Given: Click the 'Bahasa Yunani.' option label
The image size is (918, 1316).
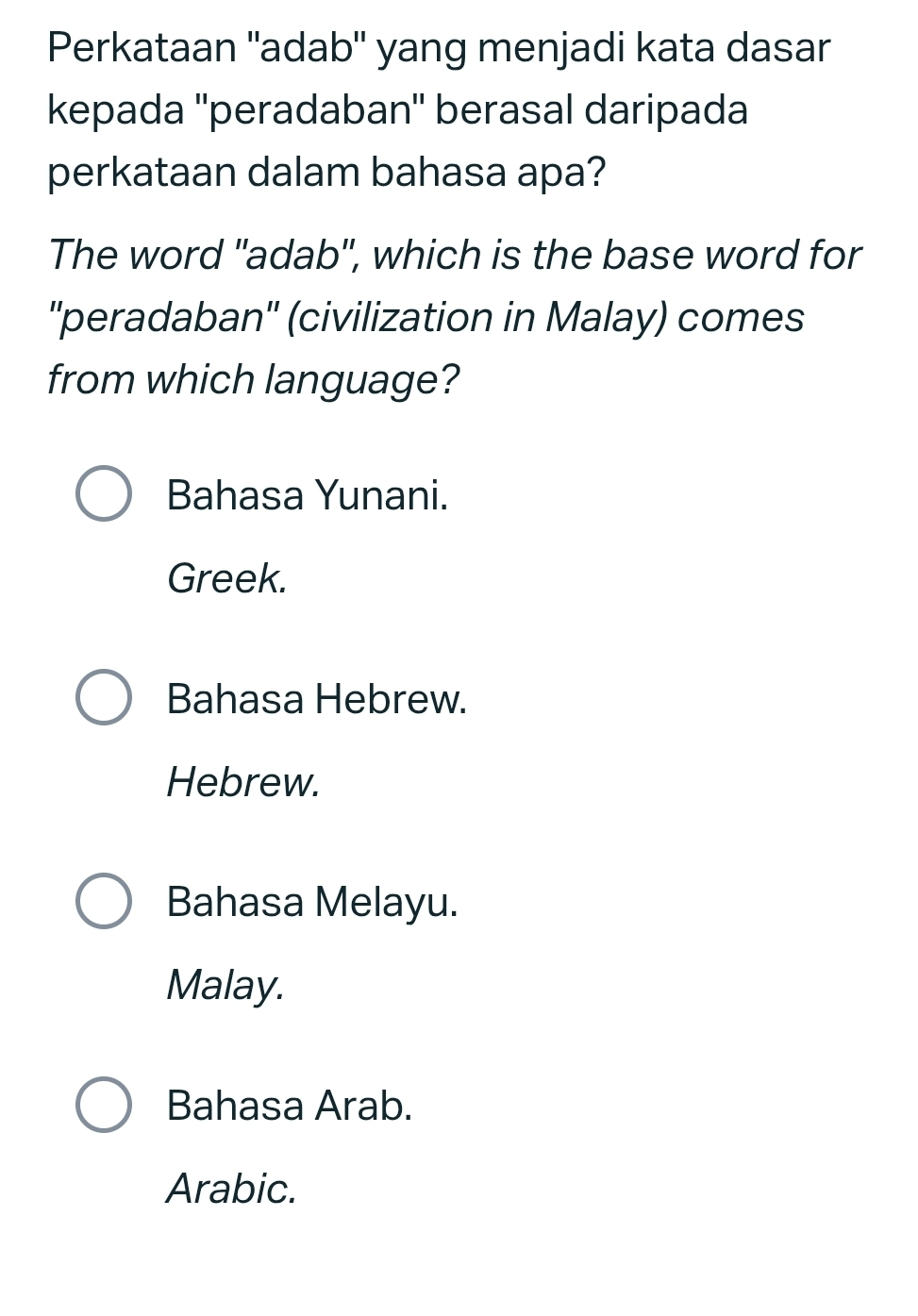Looking at the screenshot, I should (308, 495).
